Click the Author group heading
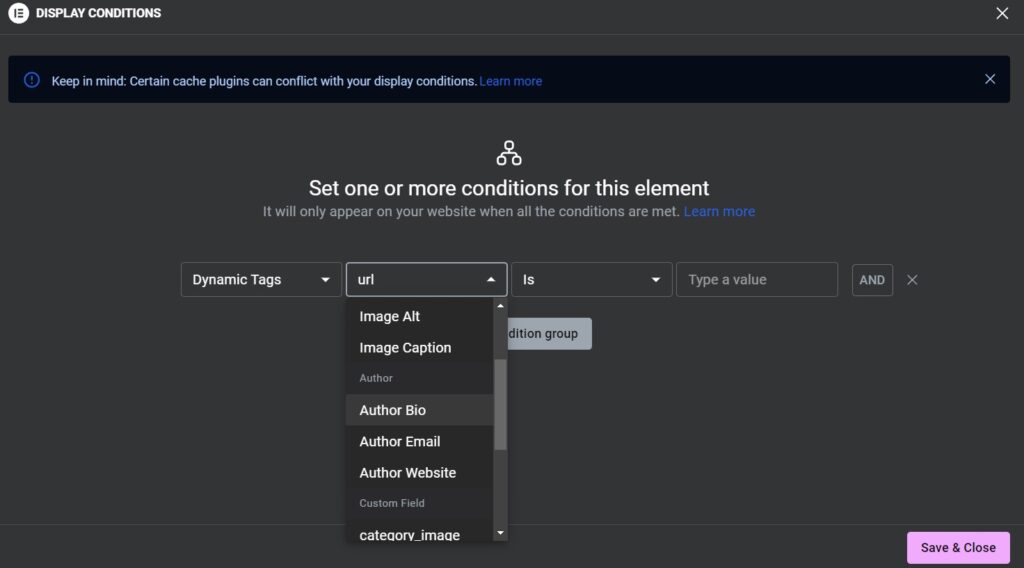Viewport: 1024px width, 568px height. click(376, 378)
